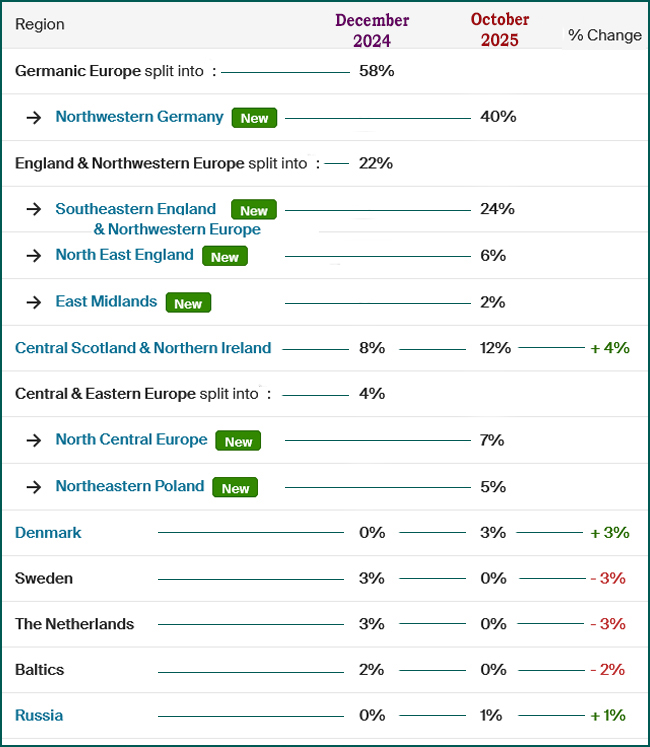The image size is (650, 747).
Task: Click the New badge beside Northwestern Germany
Action: pyautogui.click(x=254, y=118)
